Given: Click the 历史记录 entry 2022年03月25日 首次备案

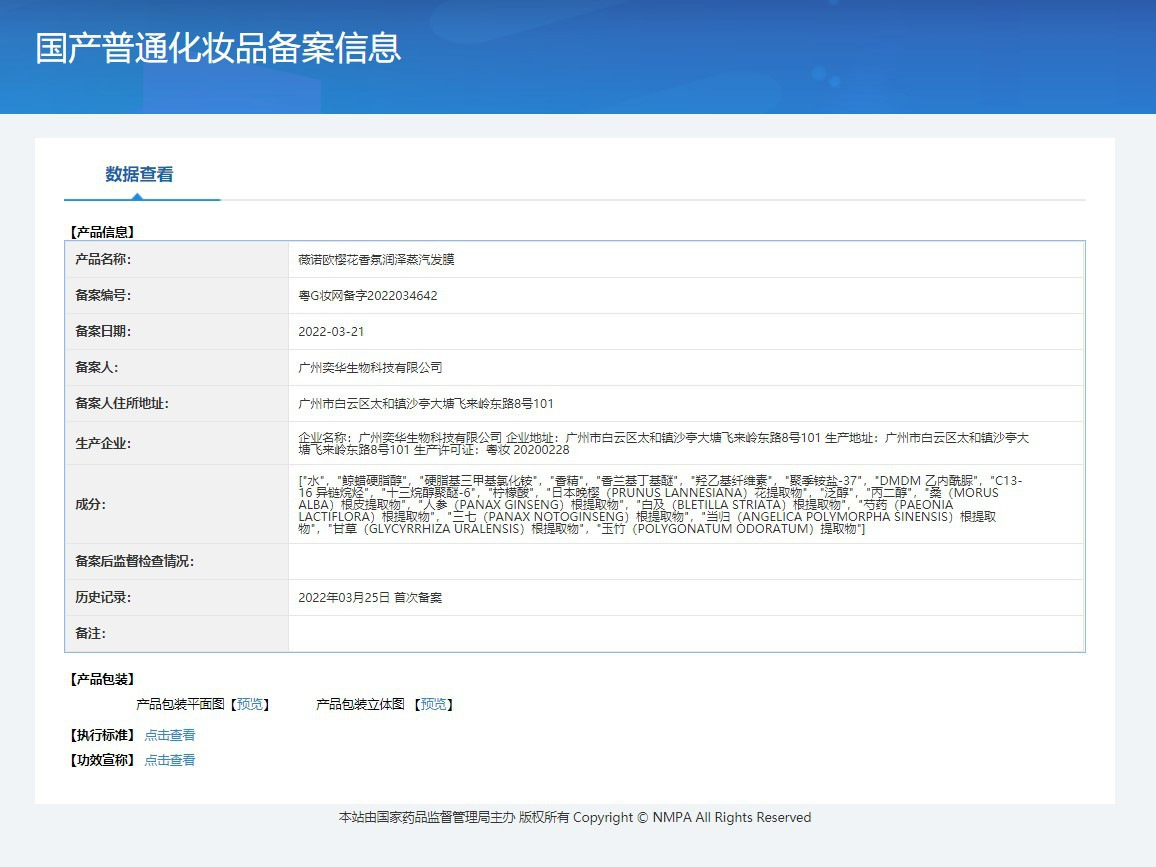Looking at the screenshot, I should coord(370,598).
